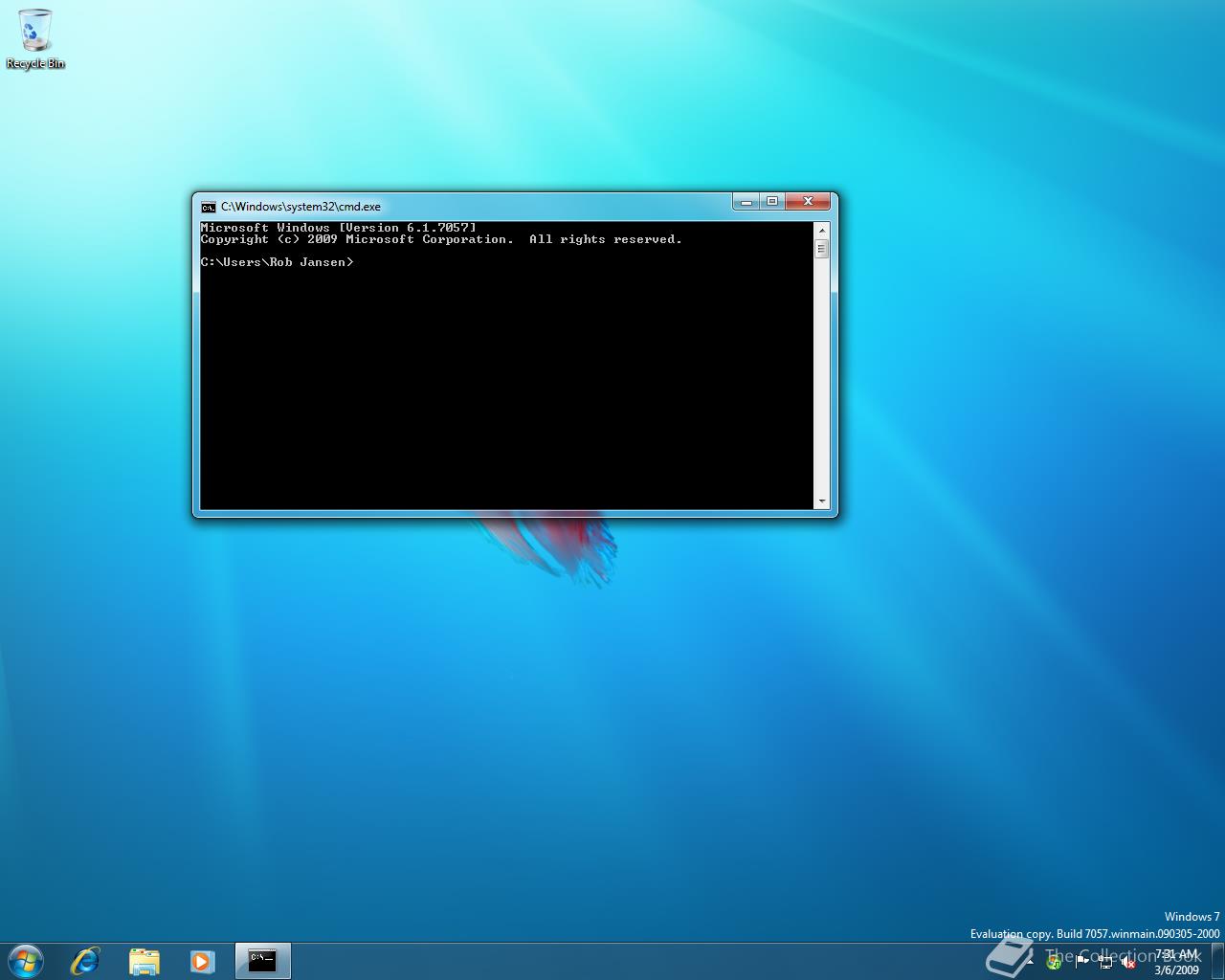
Task: Click the muted volume speaker icon
Action: 1128,963
